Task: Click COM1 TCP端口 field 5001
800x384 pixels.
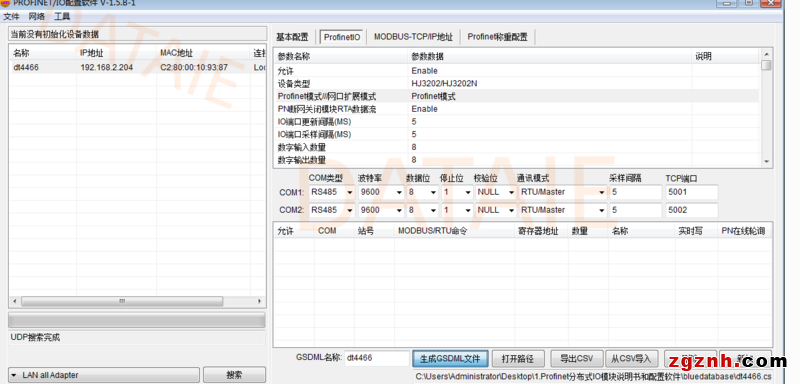Action: pyautogui.click(x=691, y=192)
